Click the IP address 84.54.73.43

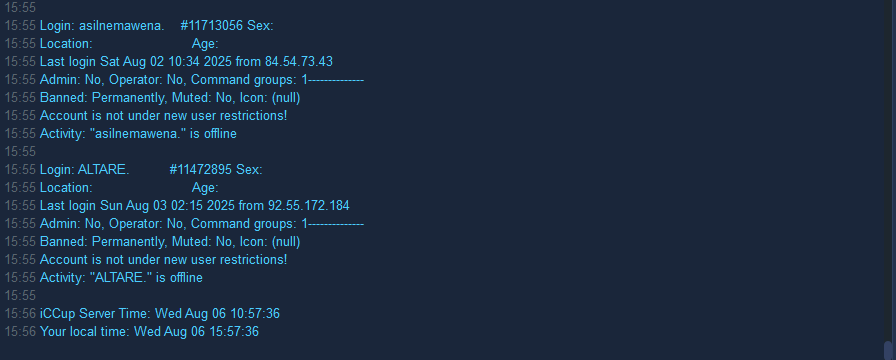[x=299, y=62]
